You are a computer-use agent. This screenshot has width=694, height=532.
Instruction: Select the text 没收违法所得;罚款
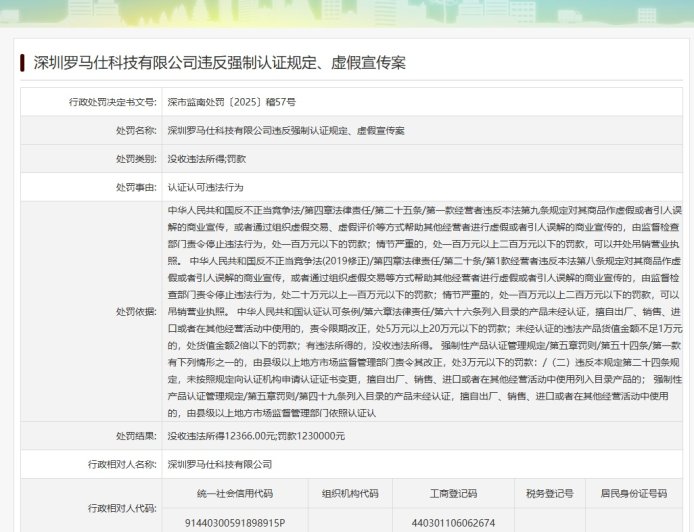(x=207, y=159)
